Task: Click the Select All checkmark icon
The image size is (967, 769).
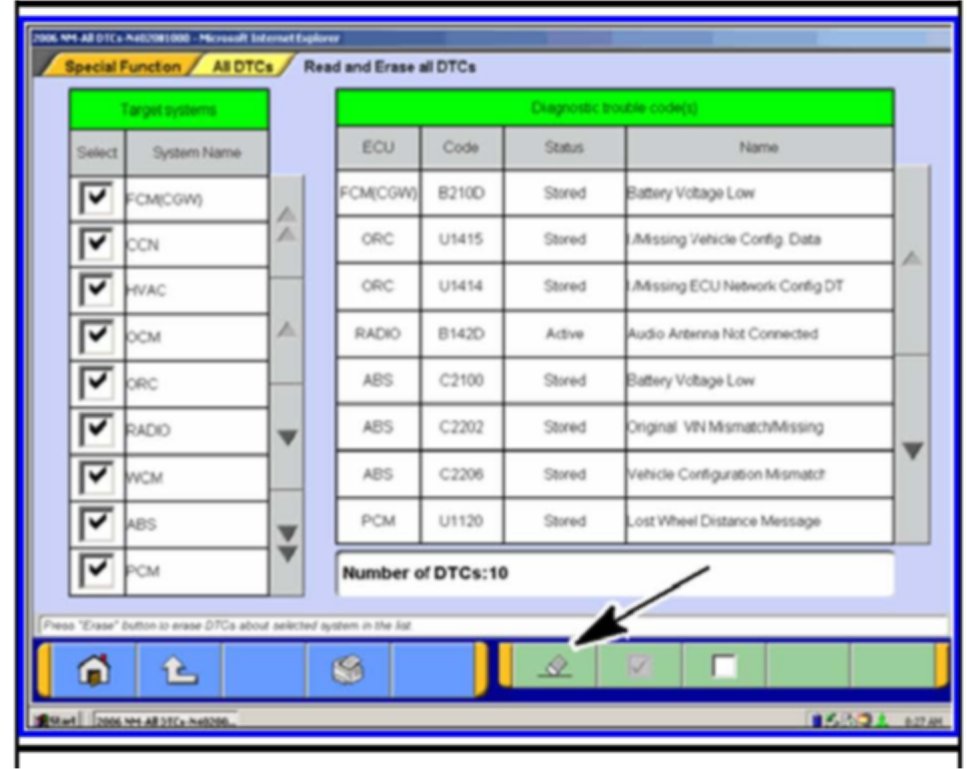Action: click(639, 665)
